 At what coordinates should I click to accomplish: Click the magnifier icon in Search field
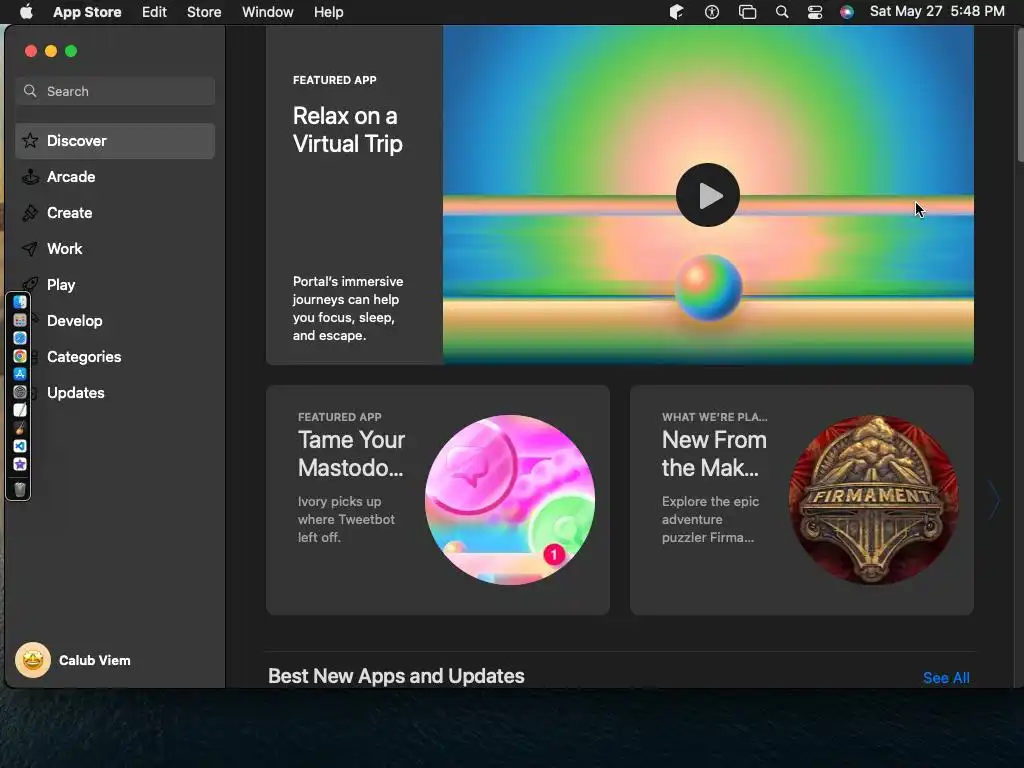coord(30,91)
